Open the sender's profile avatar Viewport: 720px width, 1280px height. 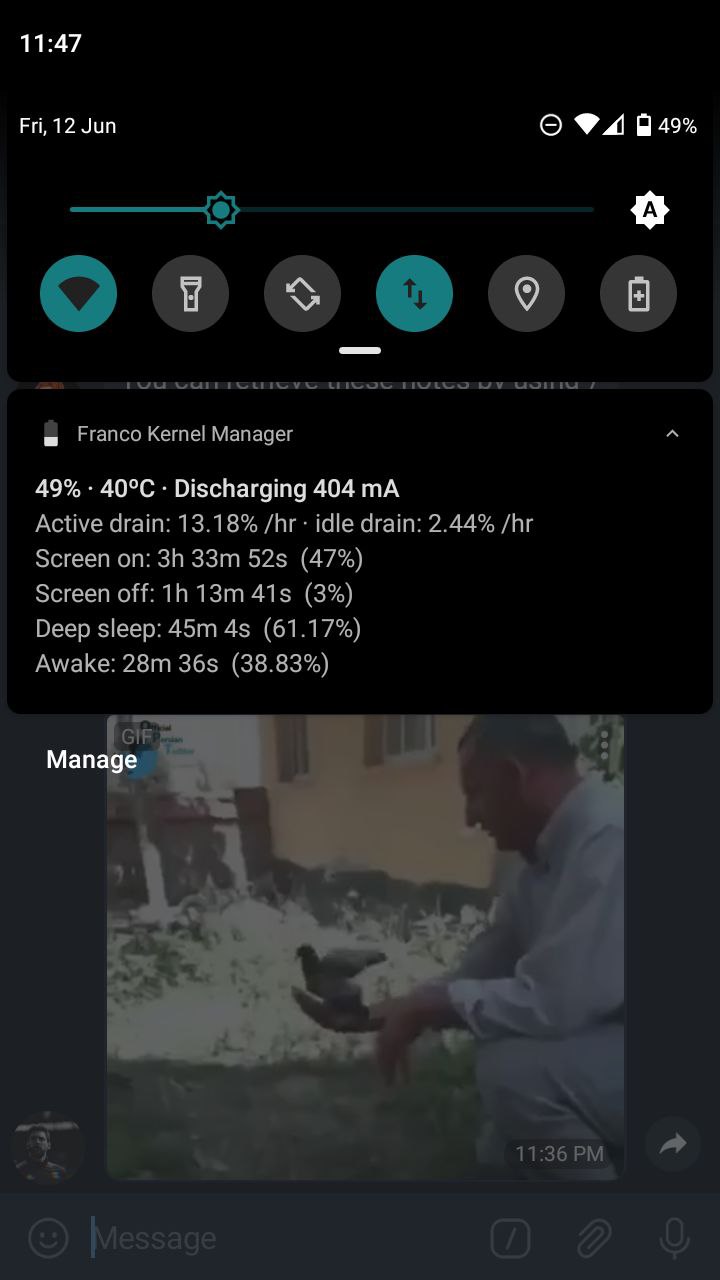46,1146
